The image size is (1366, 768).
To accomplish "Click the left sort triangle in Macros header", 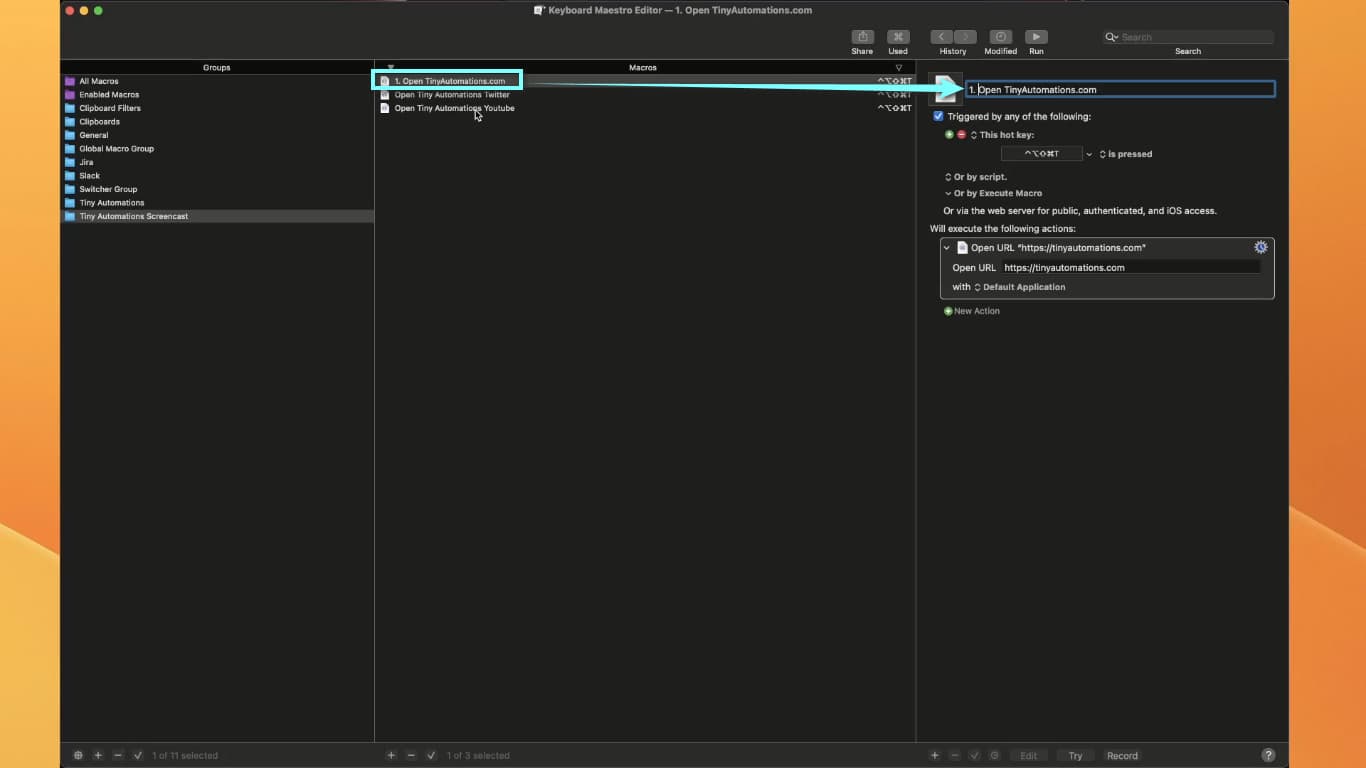I will (x=391, y=68).
